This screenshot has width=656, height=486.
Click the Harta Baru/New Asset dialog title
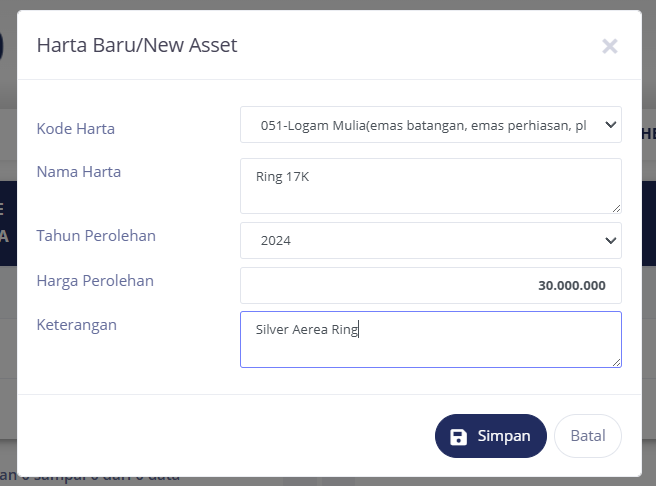coord(137,45)
